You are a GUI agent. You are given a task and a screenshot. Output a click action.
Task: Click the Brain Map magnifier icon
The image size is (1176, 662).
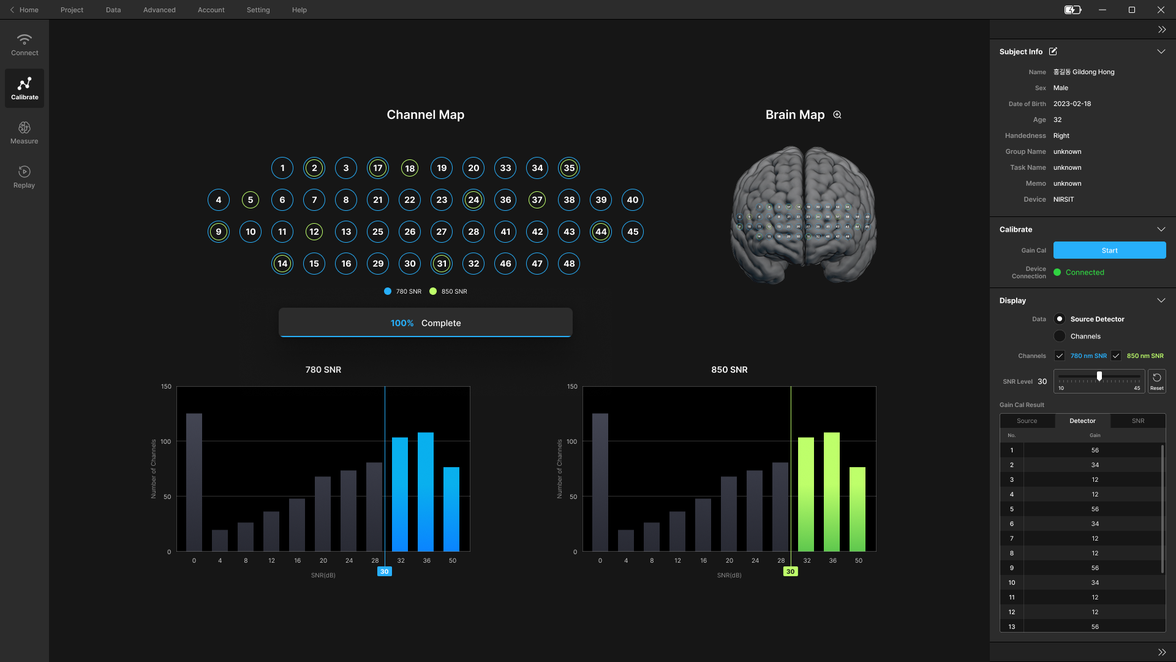pos(837,115)
